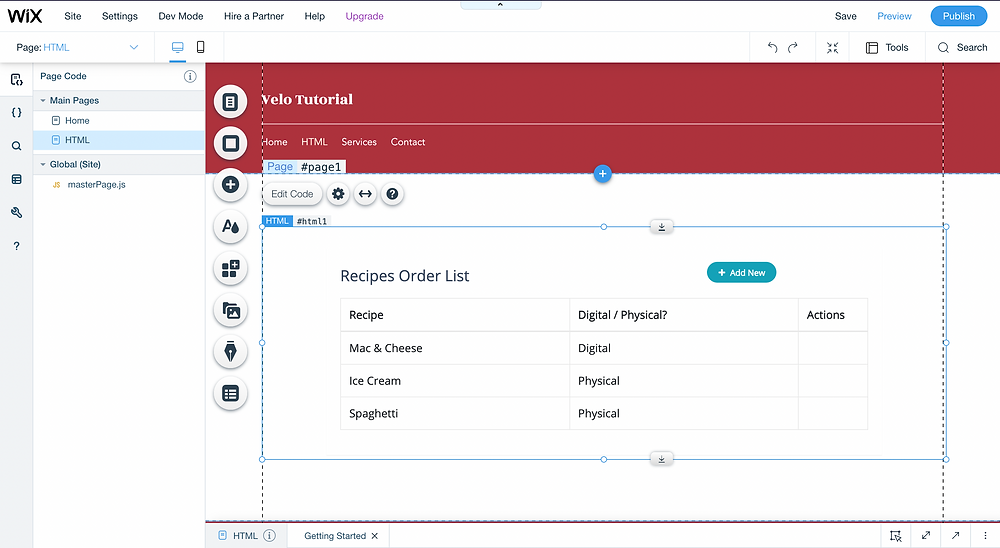
Task: Open the Page HTML dropdown
Action: [77, 47]
